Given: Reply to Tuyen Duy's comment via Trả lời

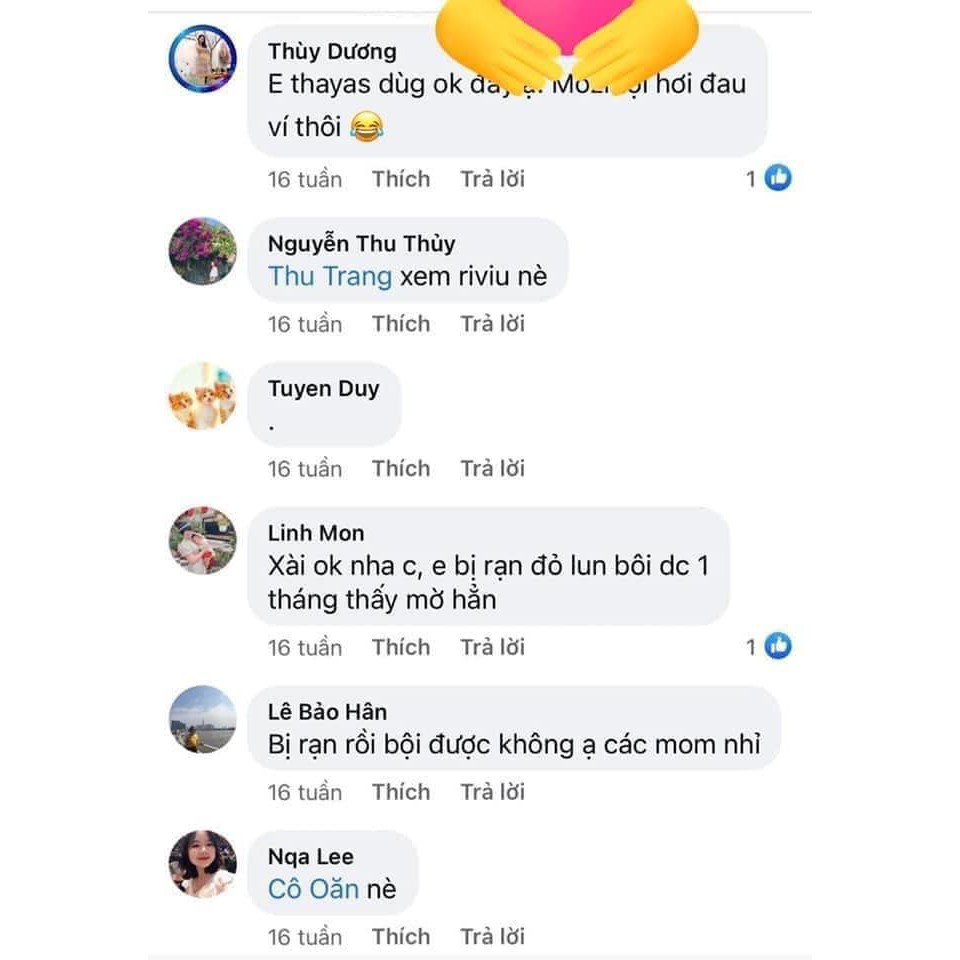Looking at the screenshot, I should pos(492,468).
